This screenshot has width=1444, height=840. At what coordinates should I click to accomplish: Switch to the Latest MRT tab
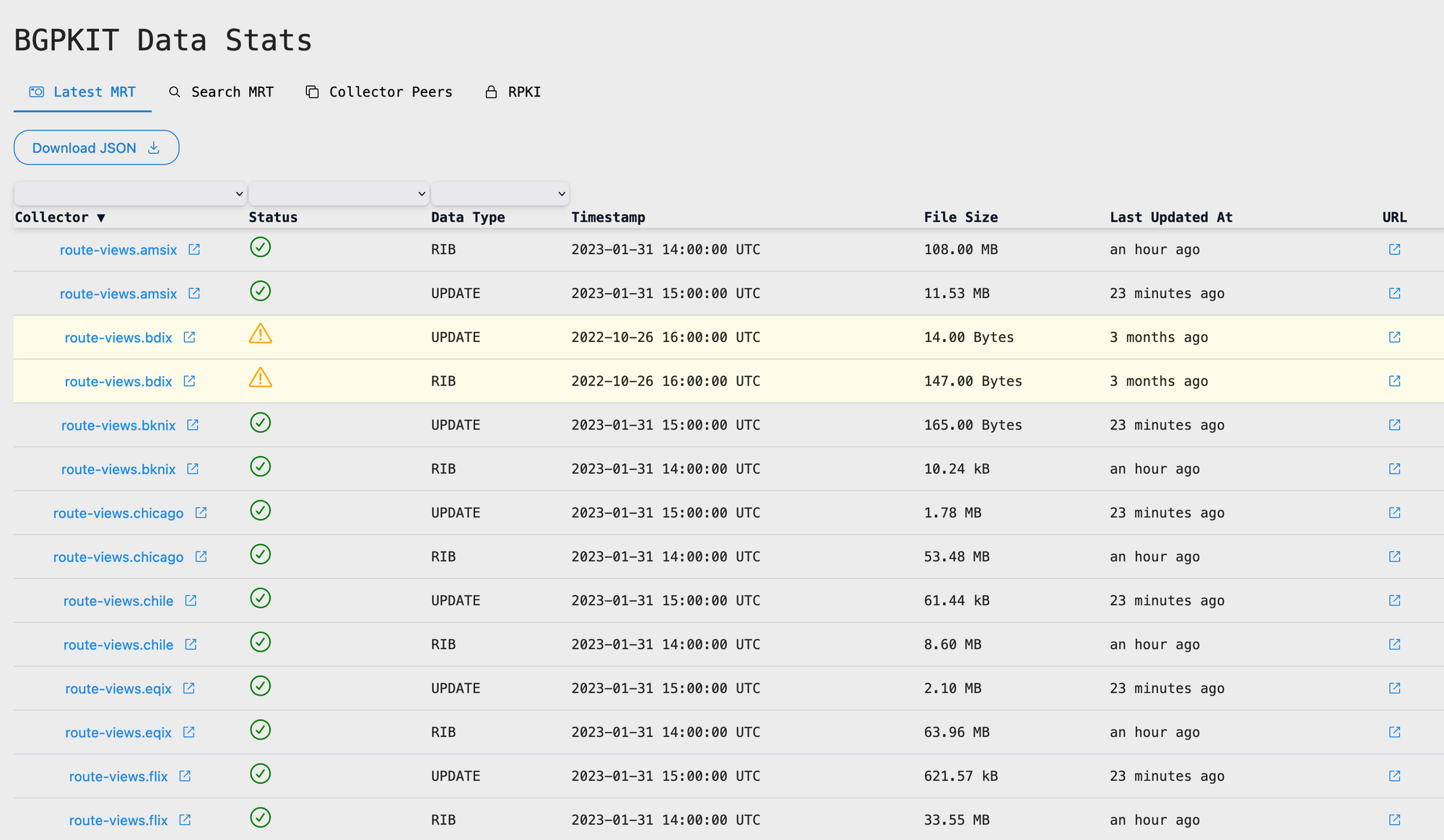click(82, 92)
